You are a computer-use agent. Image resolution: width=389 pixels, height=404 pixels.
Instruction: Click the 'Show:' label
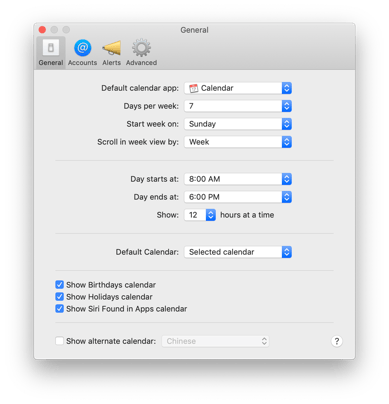pos(168,215)
